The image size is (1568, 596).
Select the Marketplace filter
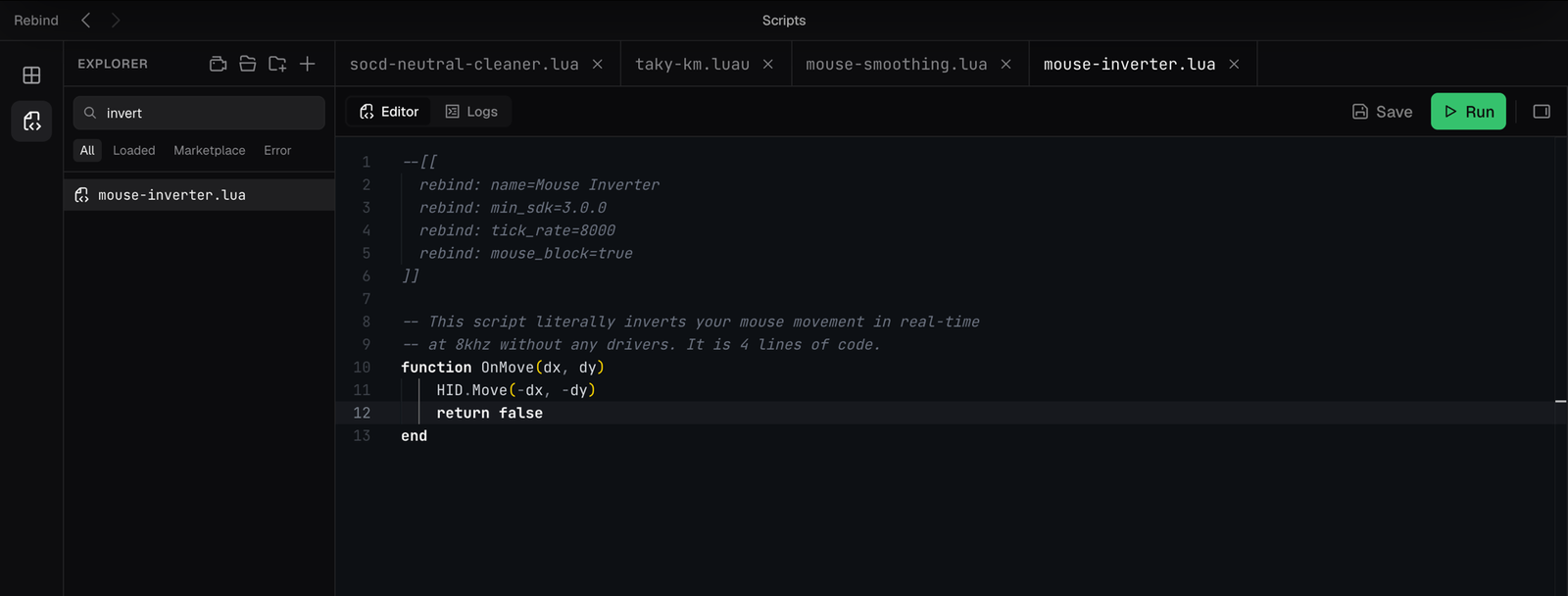[210, 150]
